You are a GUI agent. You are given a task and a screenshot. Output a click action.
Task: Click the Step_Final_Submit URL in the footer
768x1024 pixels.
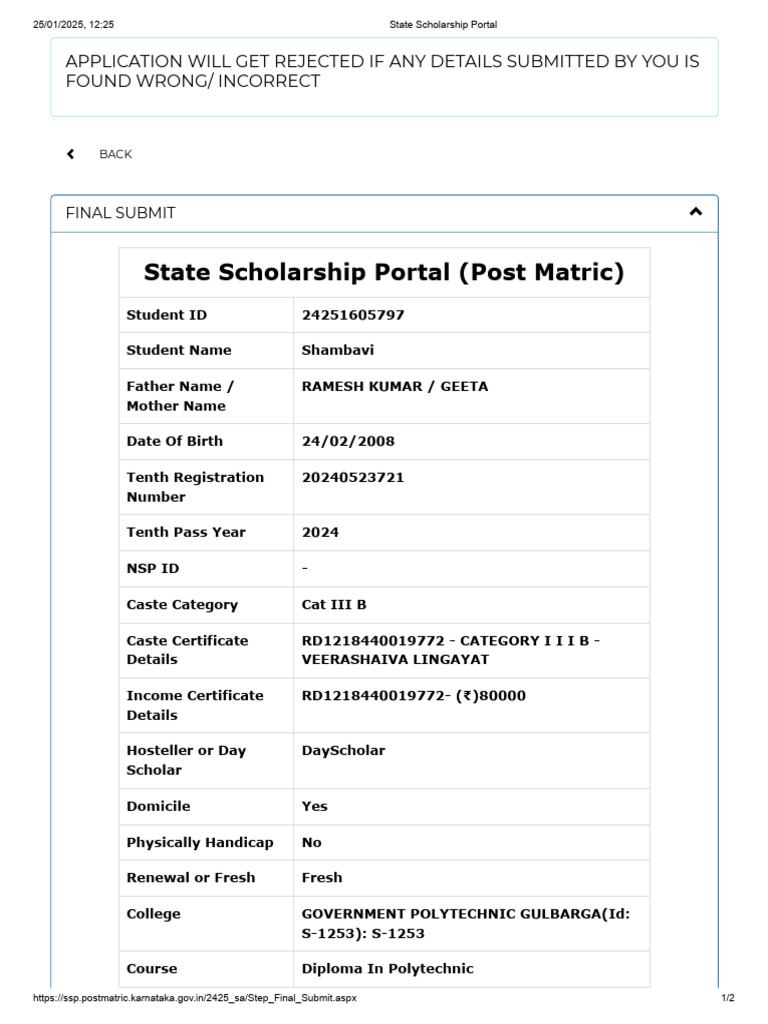[x=195, y=998]
